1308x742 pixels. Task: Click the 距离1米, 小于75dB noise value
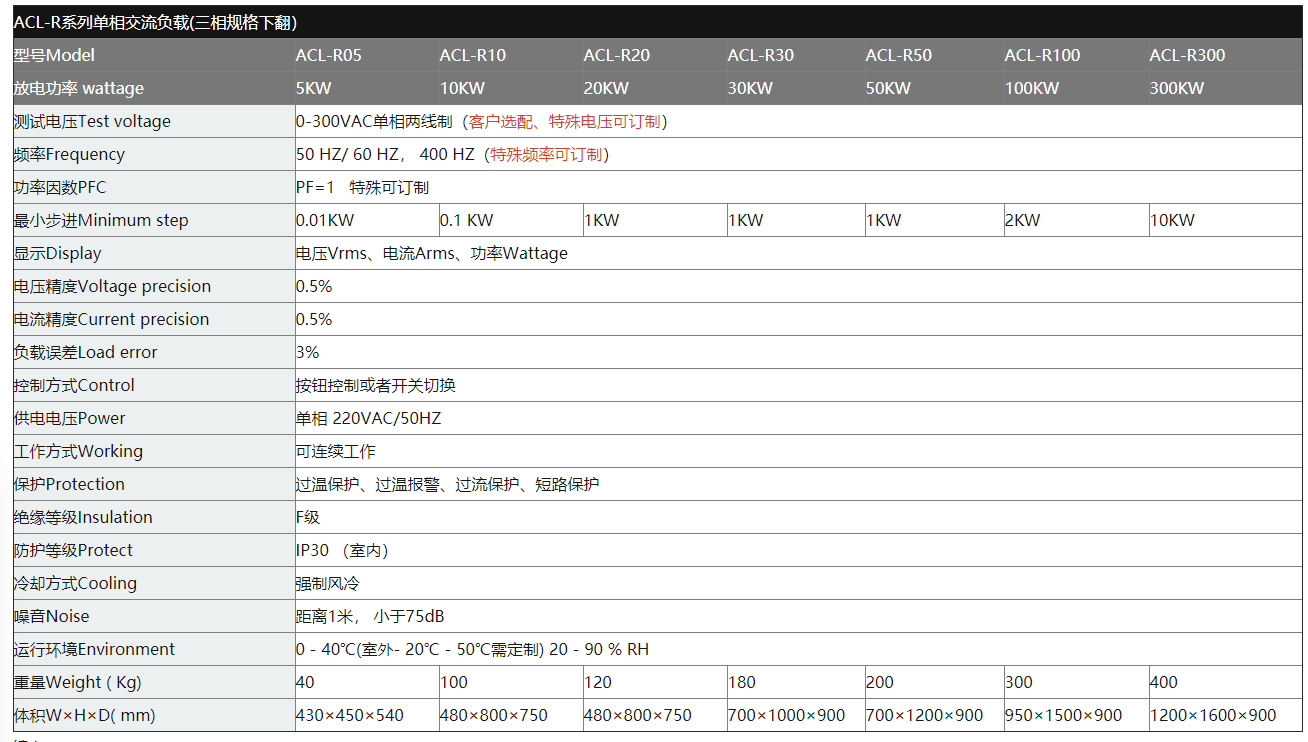coord(370,616)
